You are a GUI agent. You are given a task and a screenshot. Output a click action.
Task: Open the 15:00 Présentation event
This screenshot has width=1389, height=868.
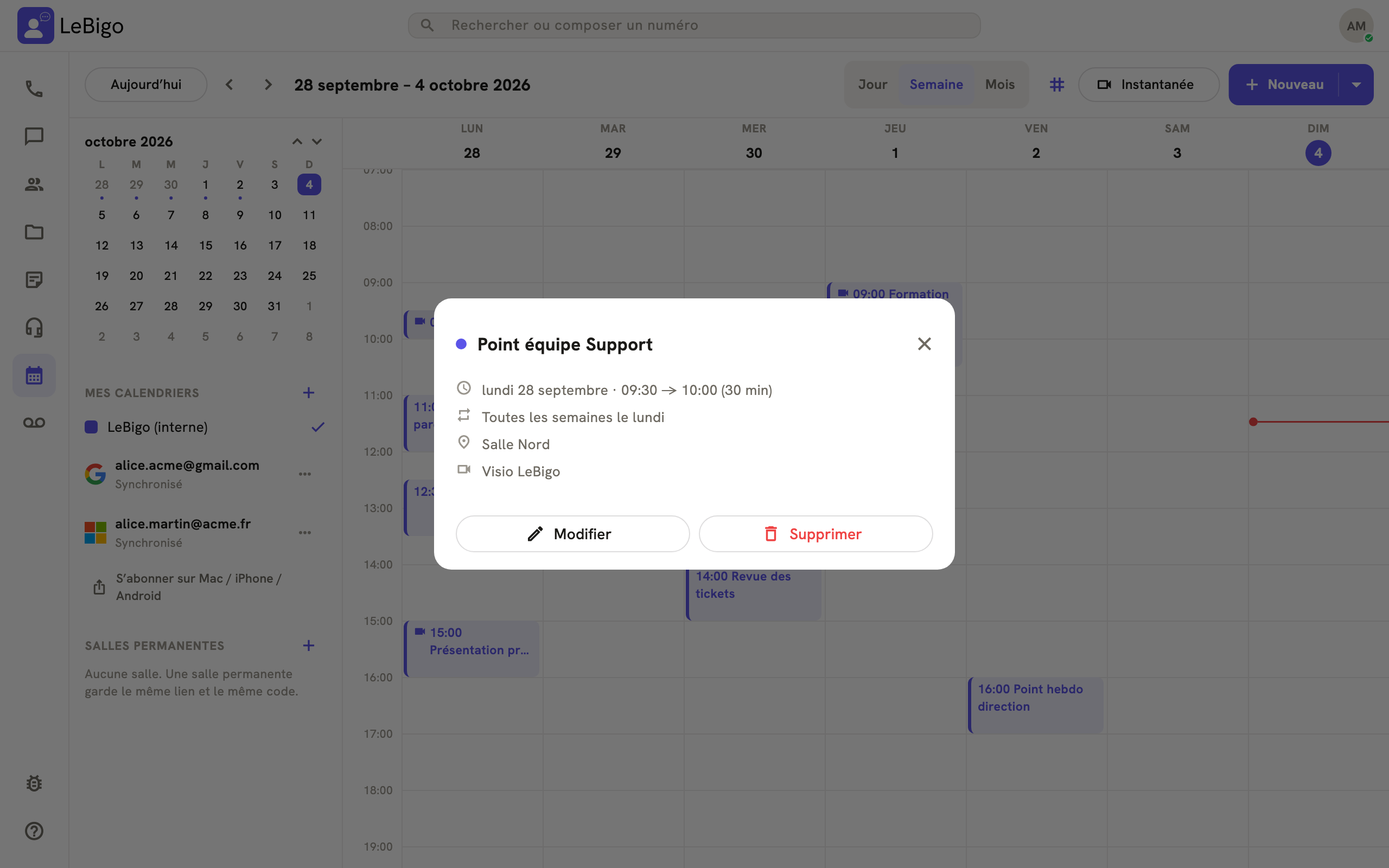coord(472,649)
